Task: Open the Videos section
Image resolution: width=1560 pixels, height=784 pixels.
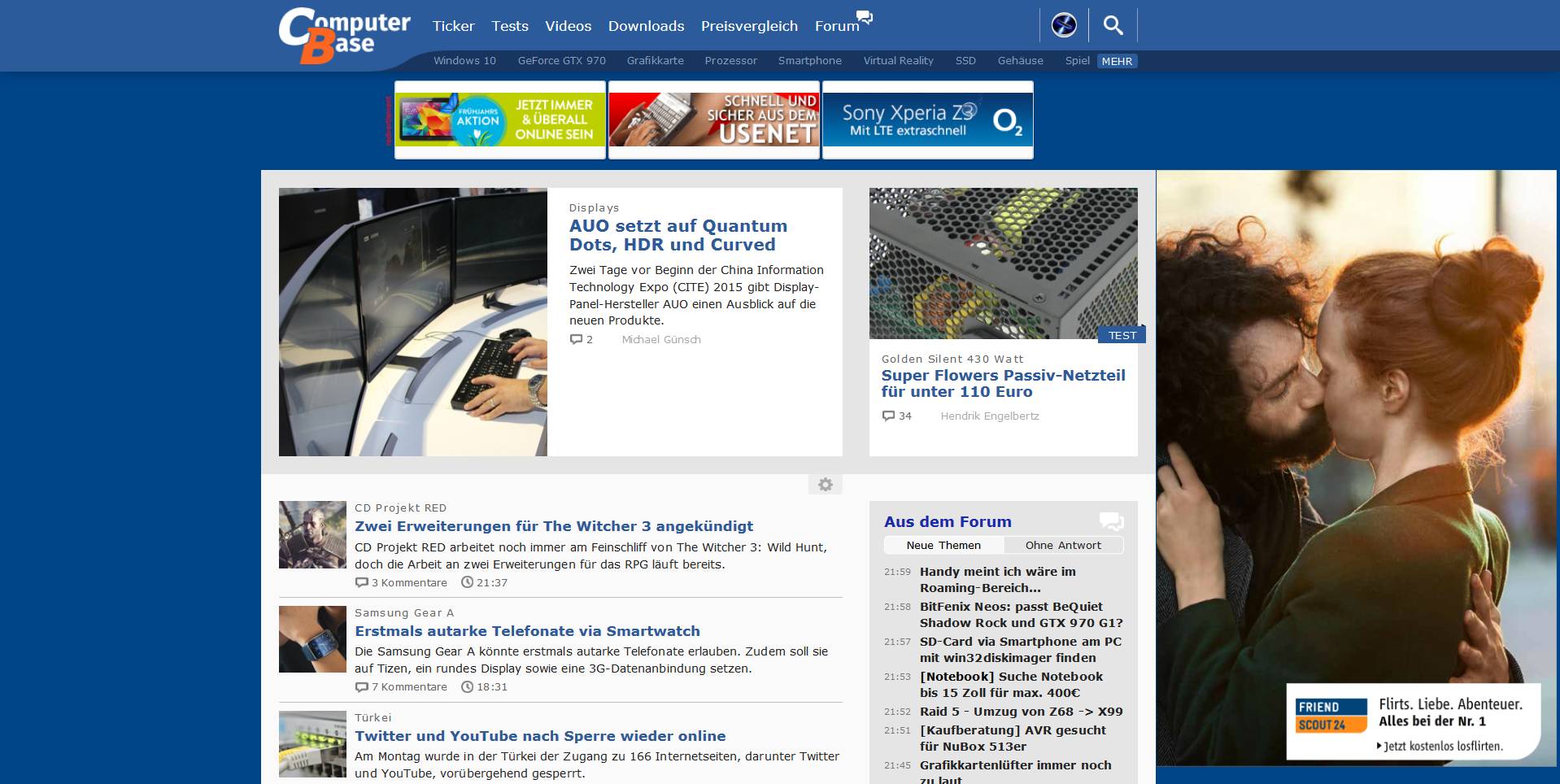Action: [569, 26]
